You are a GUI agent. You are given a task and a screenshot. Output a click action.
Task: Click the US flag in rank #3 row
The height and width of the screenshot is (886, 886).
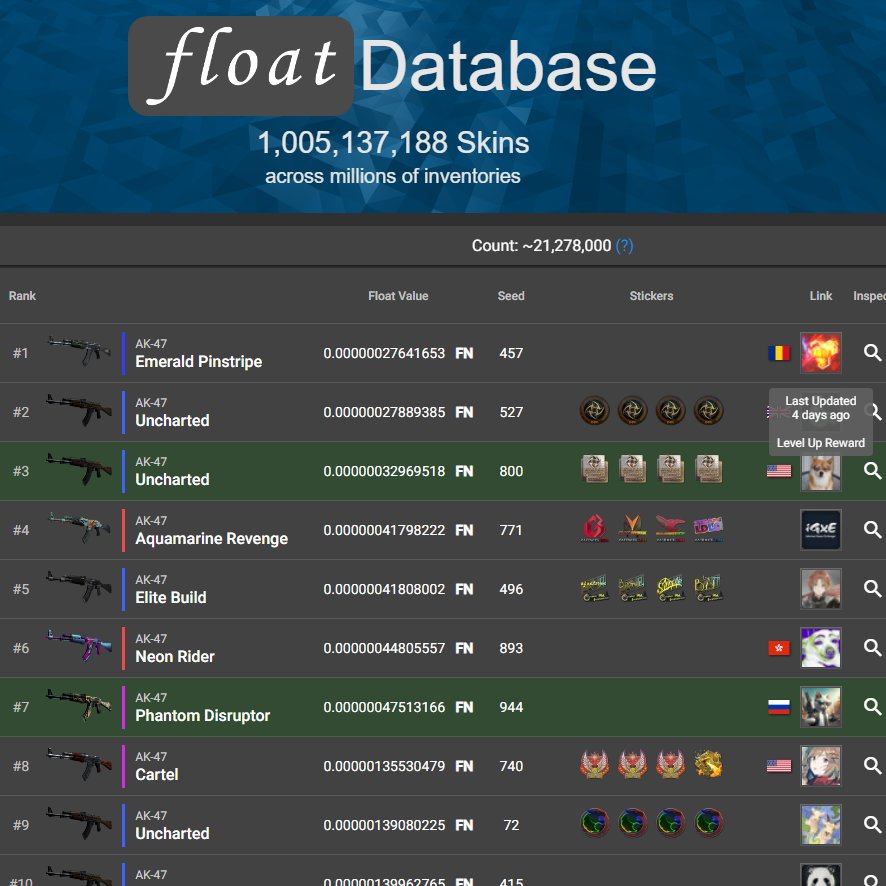click(779, 471)
